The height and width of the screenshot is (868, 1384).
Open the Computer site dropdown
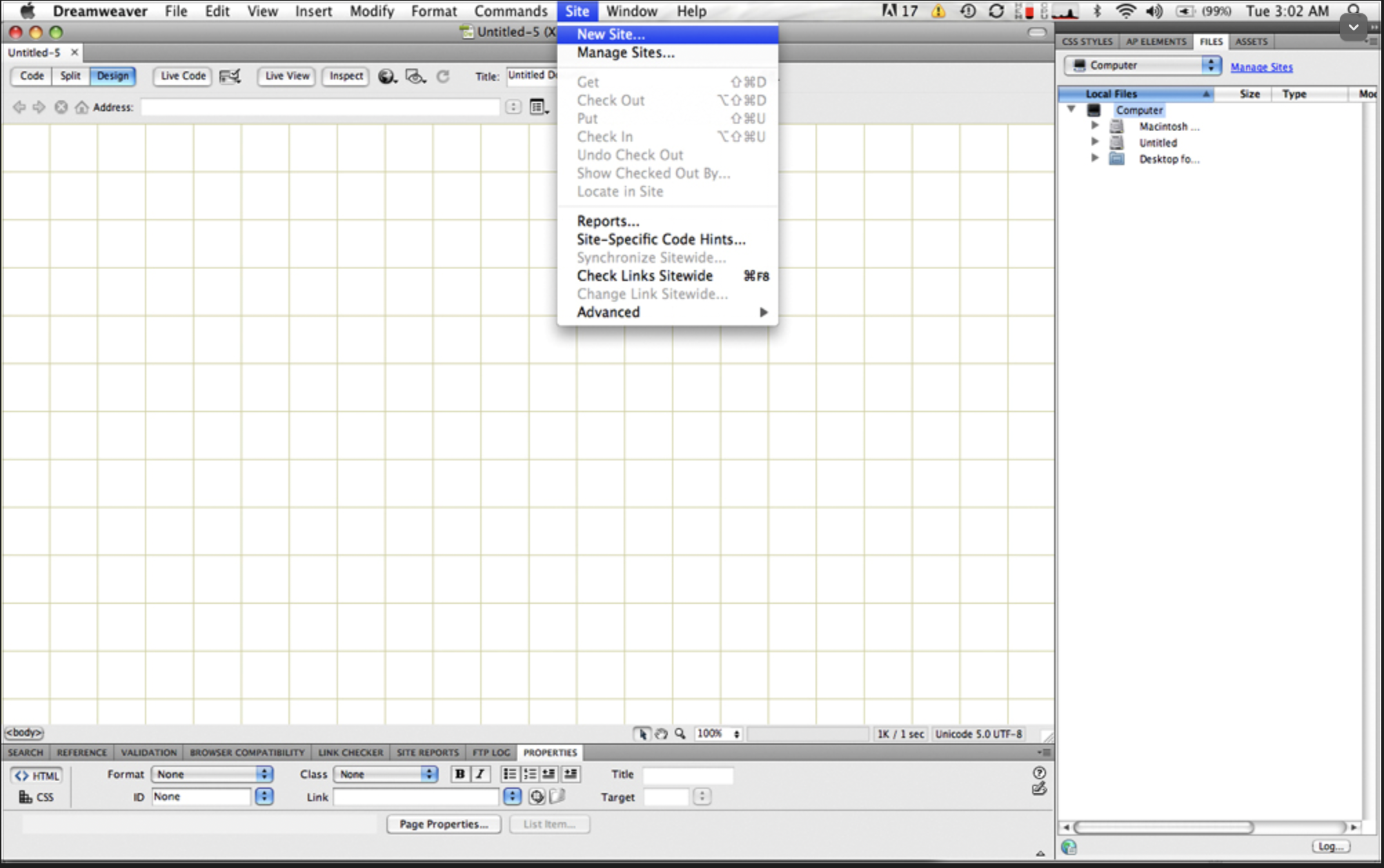click(x=1142, y=65)
